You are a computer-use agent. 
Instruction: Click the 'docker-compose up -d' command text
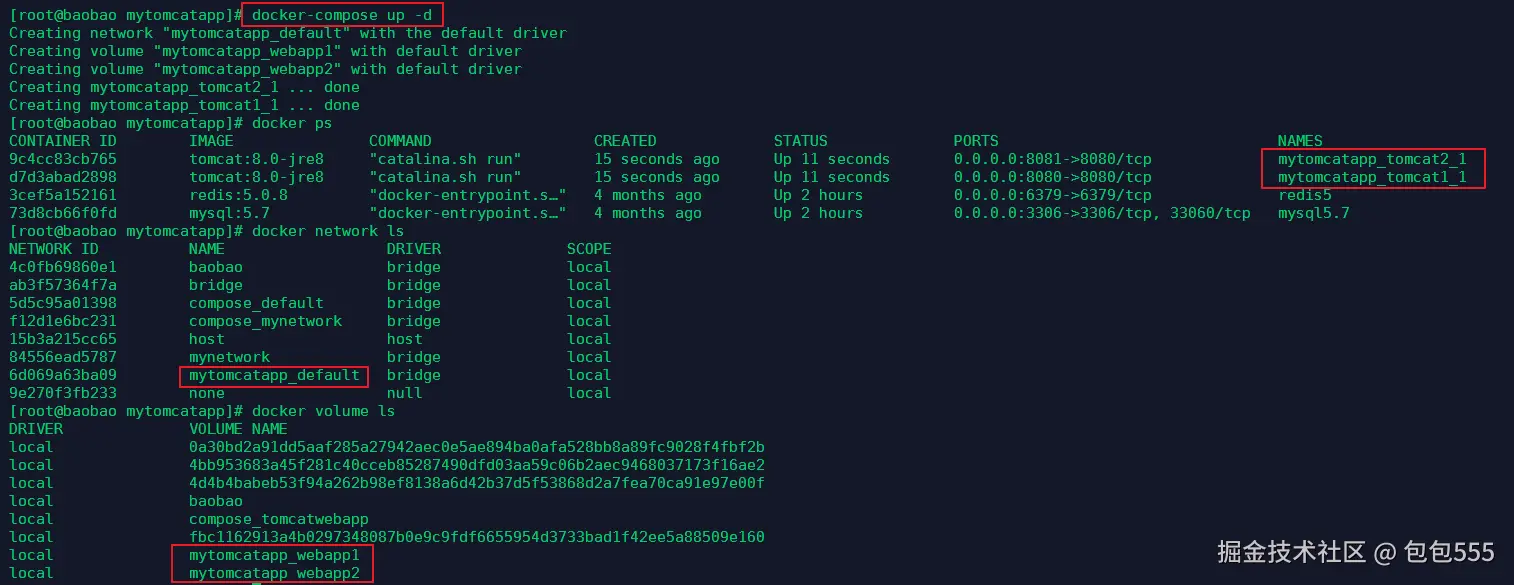(x=342, y=15)
